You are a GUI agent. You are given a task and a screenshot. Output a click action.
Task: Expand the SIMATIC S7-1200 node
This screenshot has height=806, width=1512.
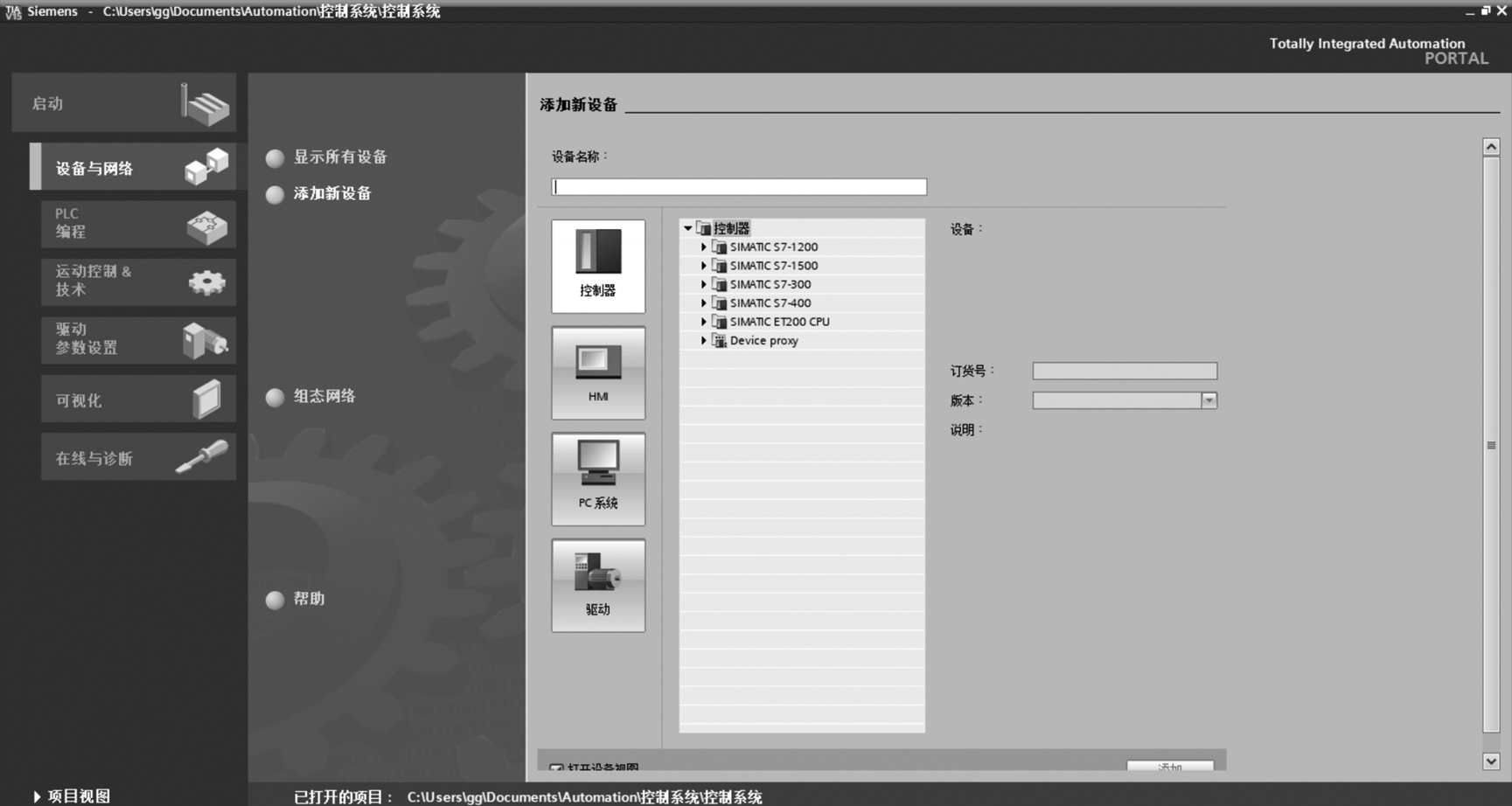(704, 247)
